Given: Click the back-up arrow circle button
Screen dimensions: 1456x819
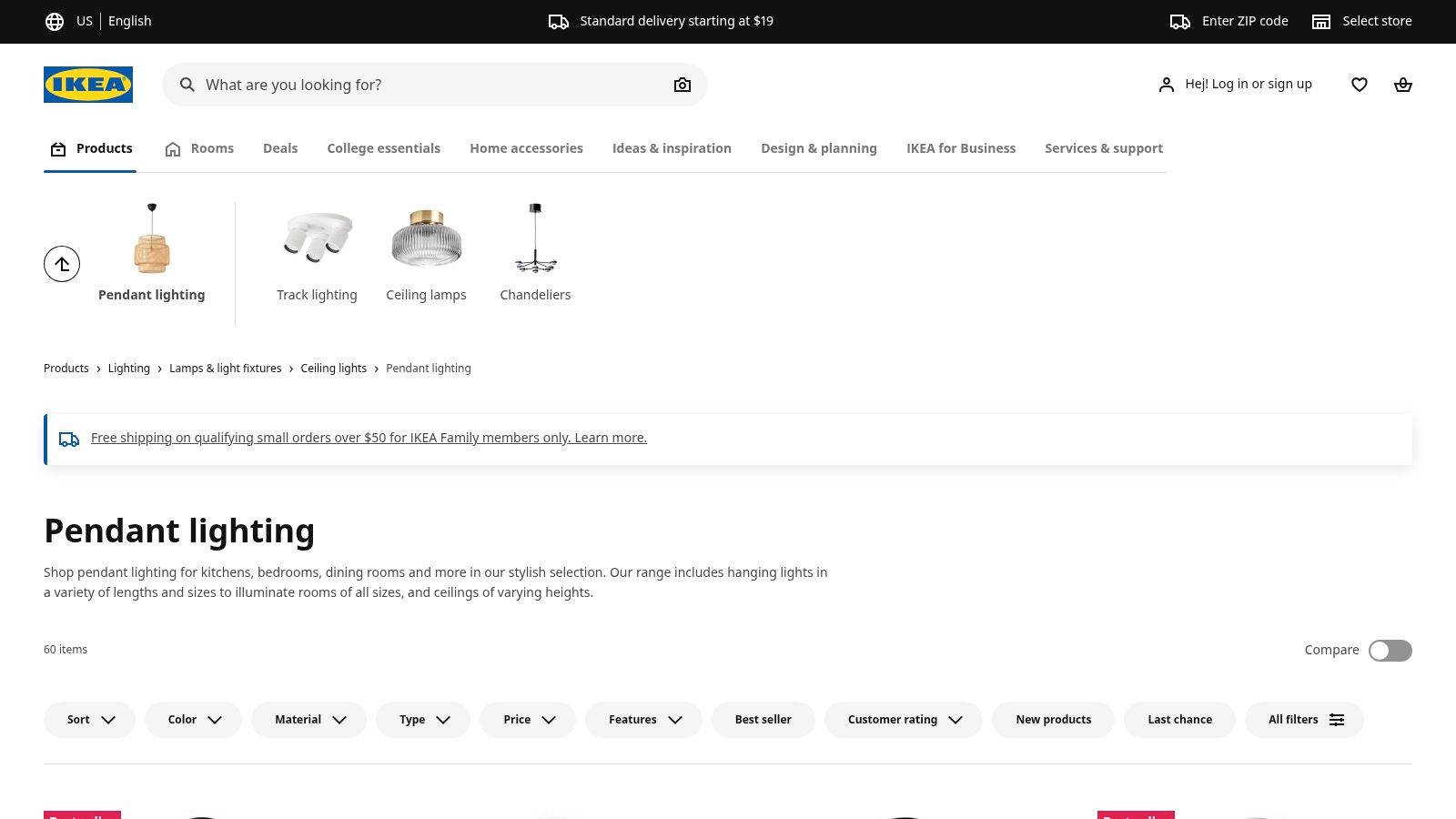Looking at the screenshot, I should coord(62,264).
